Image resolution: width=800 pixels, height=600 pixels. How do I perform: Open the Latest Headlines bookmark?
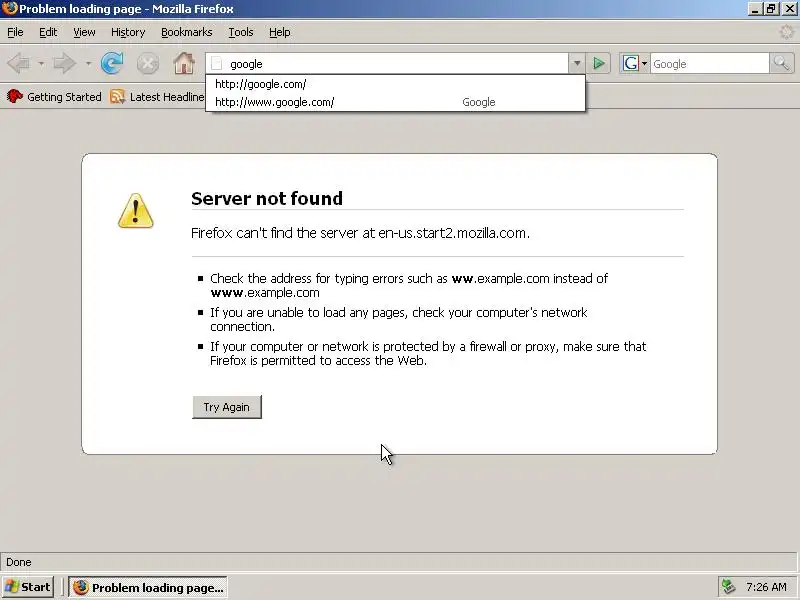157,96
